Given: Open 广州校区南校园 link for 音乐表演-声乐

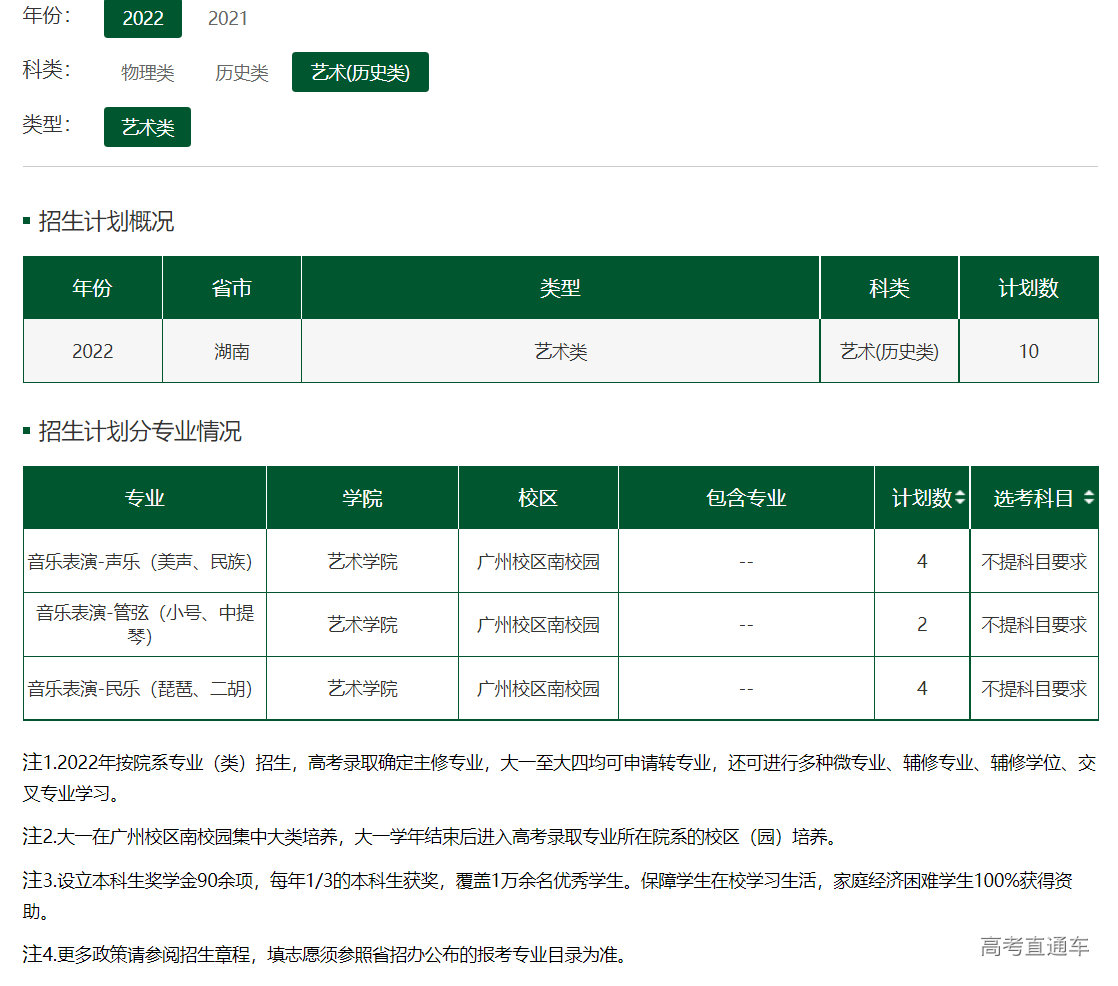Looking at the screenshot, I should pyautogui.click(x=537, y=561).
